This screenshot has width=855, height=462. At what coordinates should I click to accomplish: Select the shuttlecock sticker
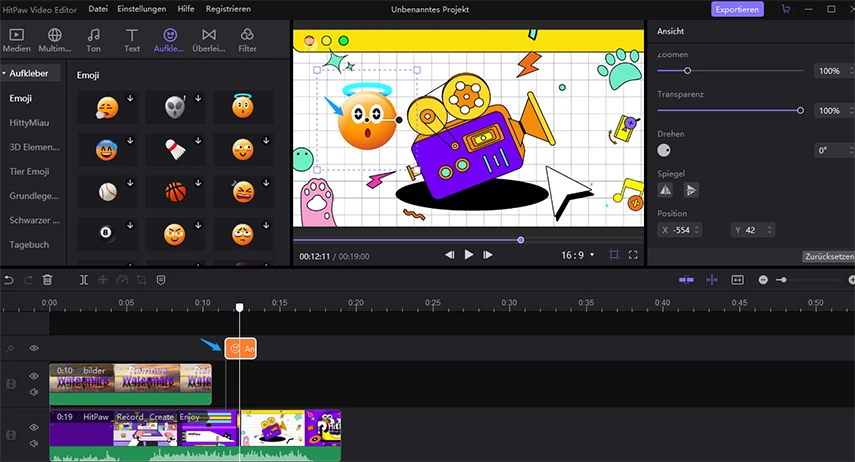click(175, 149)
